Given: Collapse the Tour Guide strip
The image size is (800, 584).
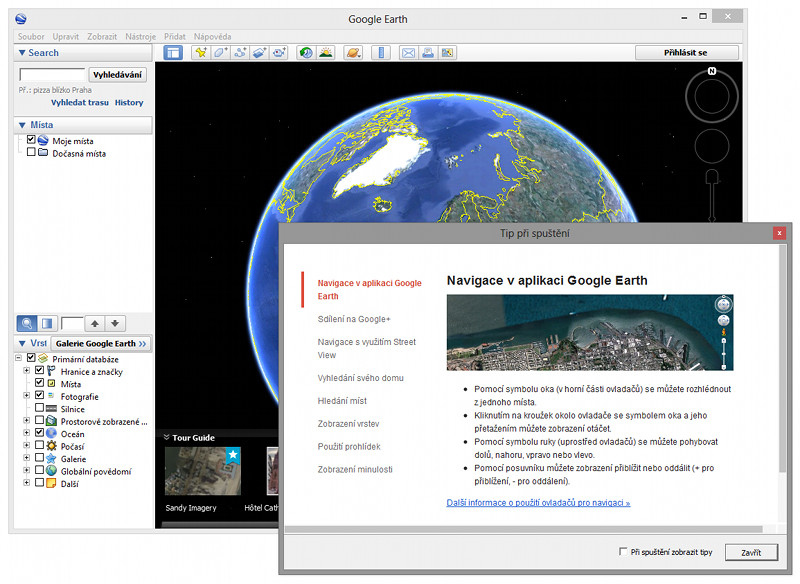Looking at the screenshot, I should coord(166,437).
